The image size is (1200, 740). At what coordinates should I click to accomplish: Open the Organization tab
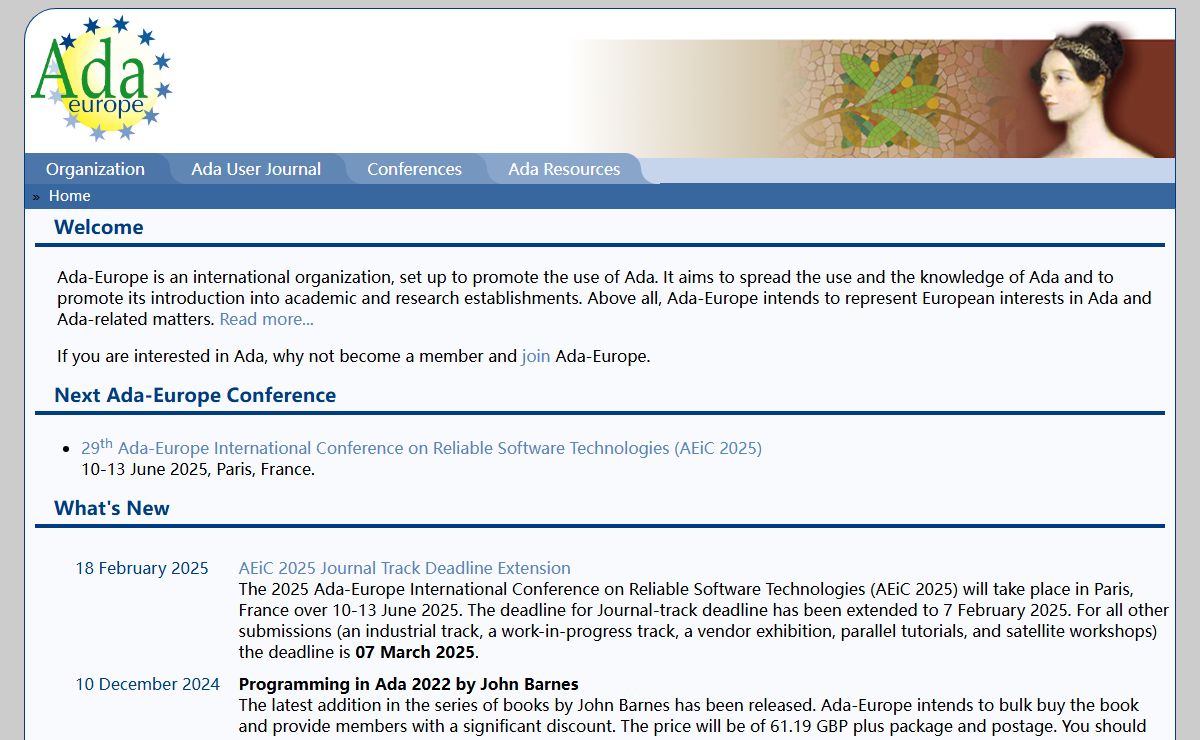pyautogui.click(x=95, y=169)
